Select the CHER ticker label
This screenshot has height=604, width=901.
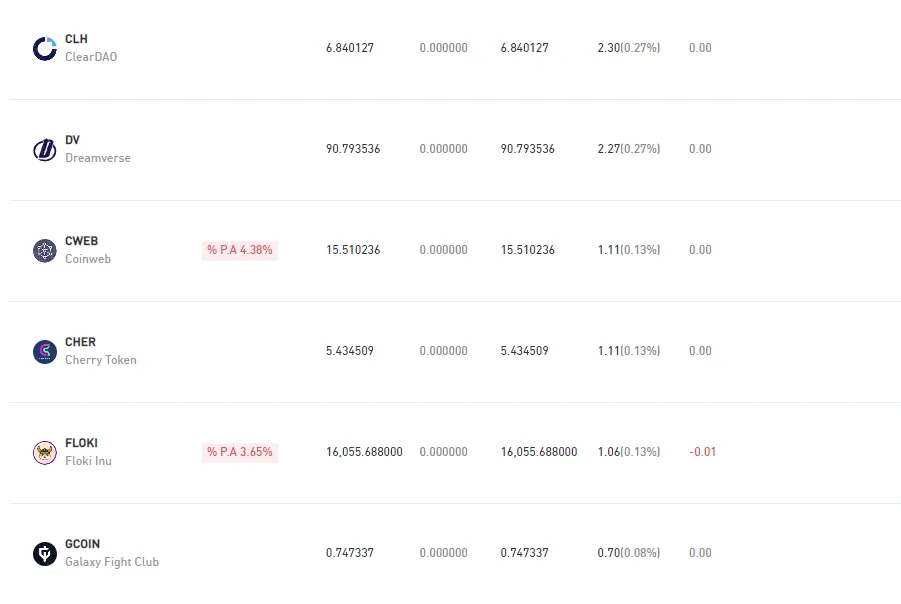[x=80, y=342]
